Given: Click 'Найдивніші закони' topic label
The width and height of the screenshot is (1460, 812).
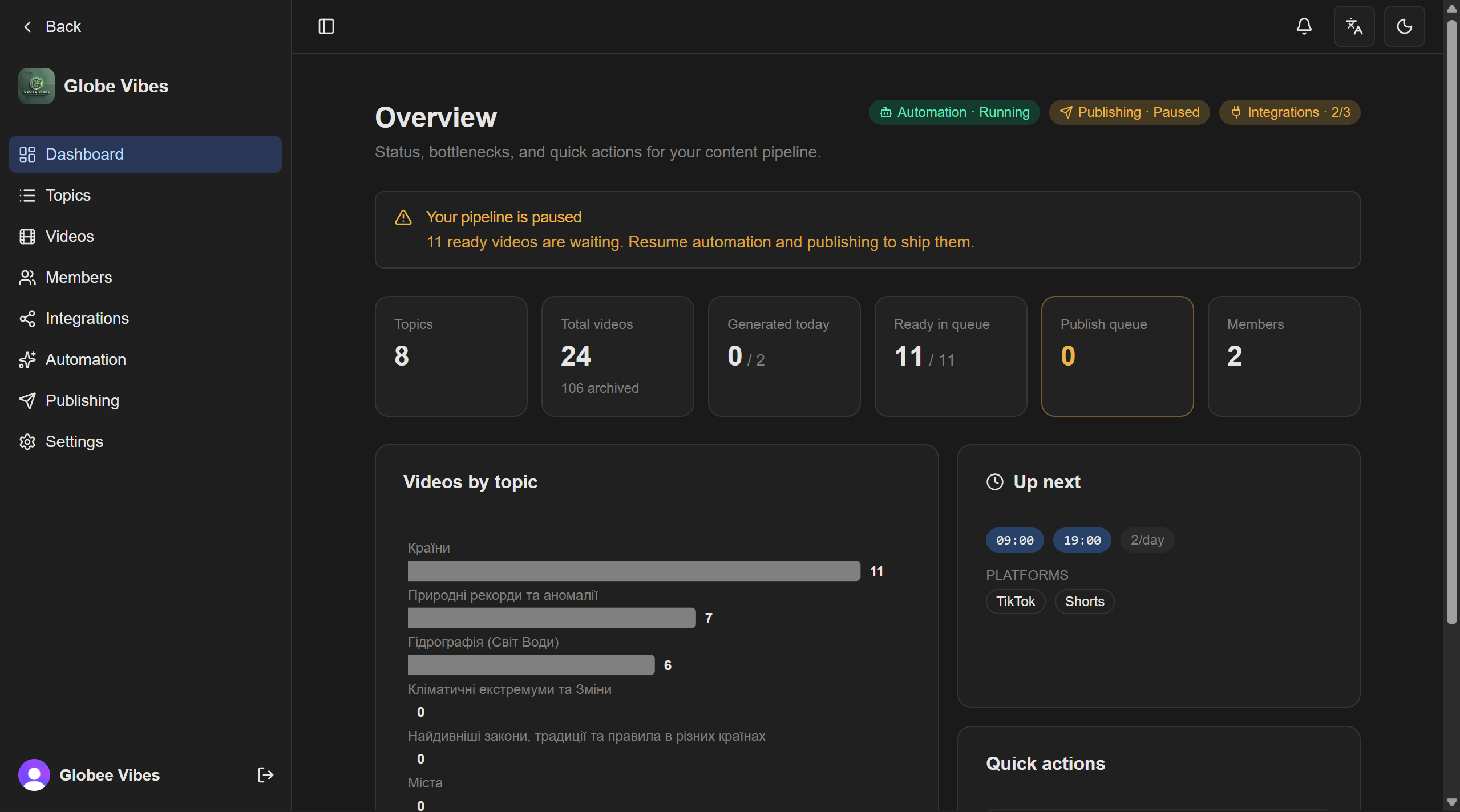Looking at the screenshot, I should pos(587,736).
